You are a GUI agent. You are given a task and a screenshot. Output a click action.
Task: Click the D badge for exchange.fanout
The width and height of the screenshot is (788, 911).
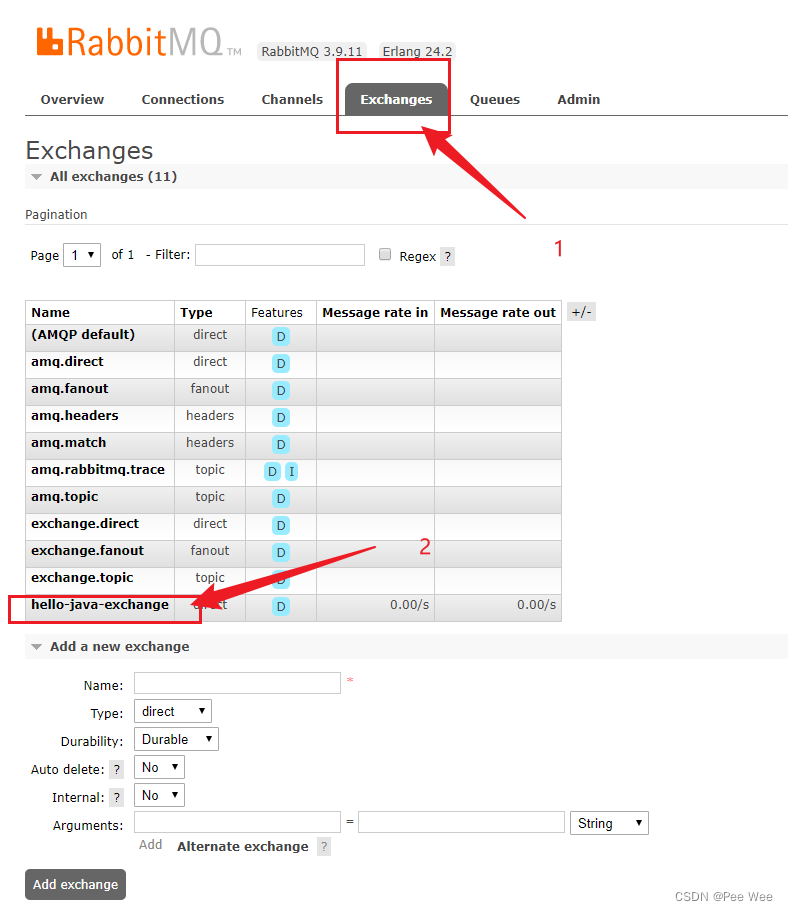click(281, 553)
